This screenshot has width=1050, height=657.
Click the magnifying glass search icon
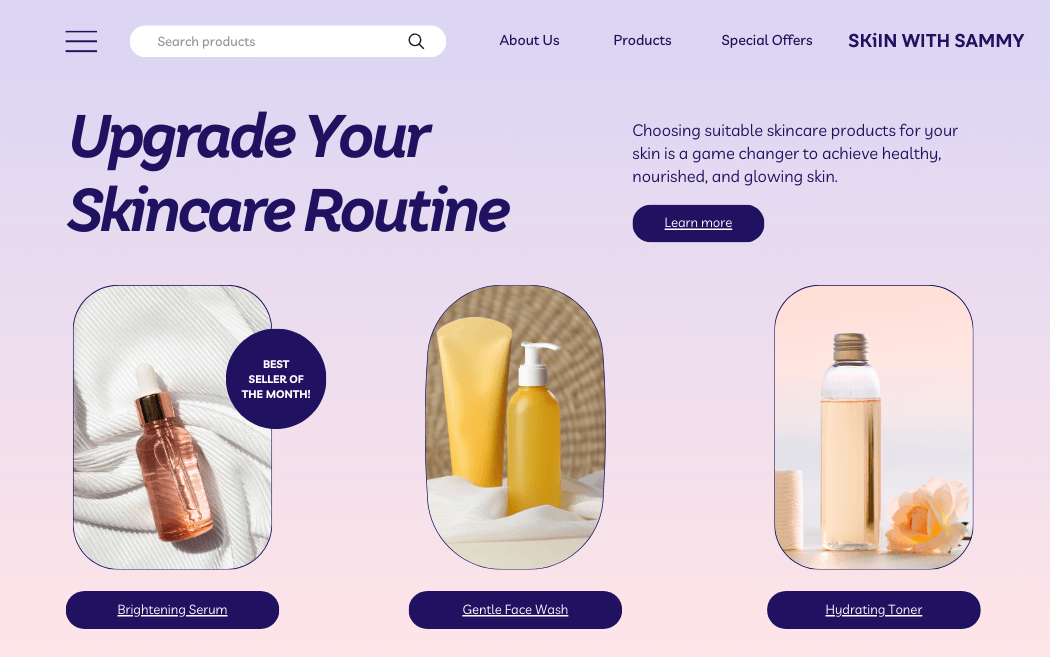pyautogui.click(x=416, y=42)
